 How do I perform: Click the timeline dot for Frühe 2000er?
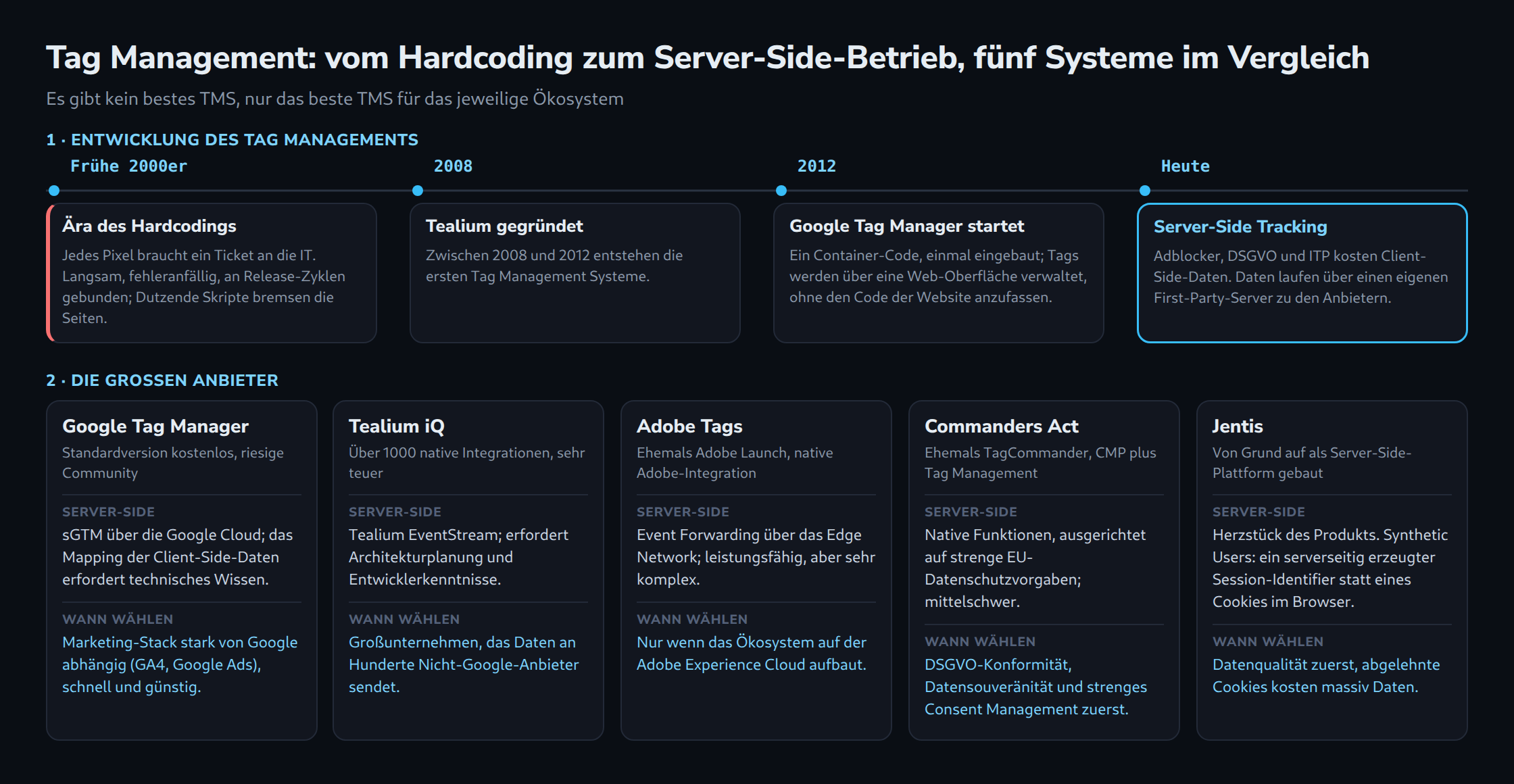54,191
